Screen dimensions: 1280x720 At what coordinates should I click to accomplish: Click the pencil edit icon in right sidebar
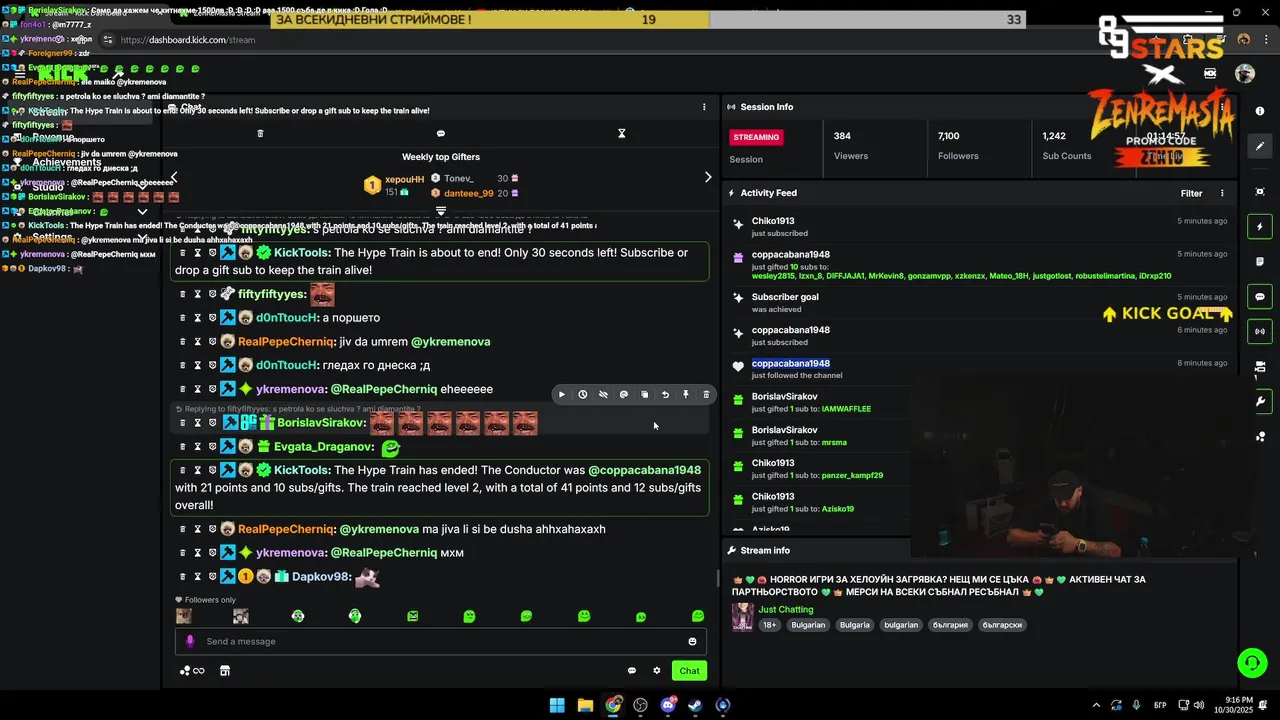[1260, 146]
